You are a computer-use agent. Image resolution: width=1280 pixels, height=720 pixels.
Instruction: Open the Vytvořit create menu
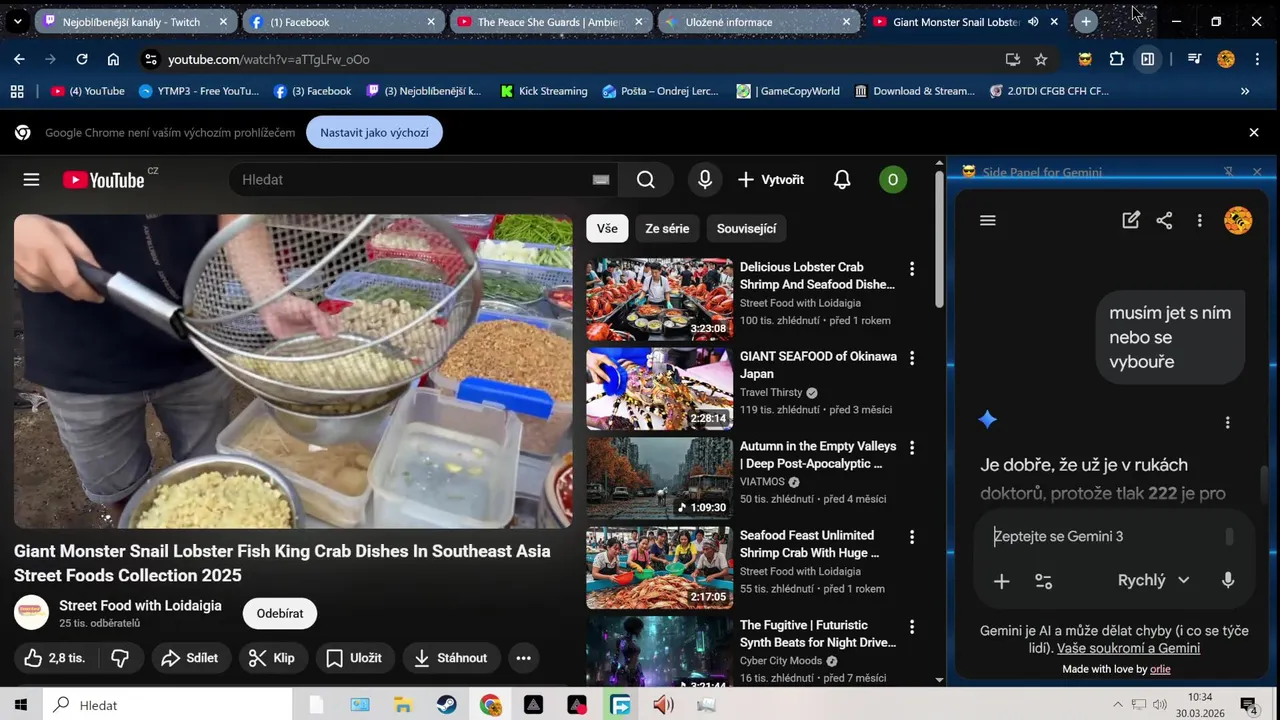point(771,180)
